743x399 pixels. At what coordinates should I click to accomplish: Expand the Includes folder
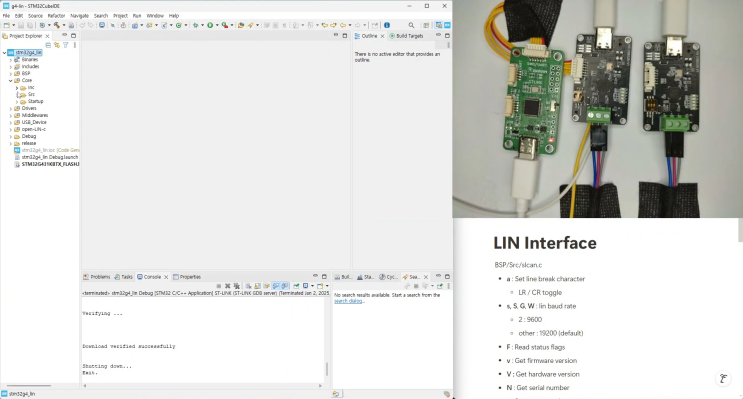tap(11, 67)
